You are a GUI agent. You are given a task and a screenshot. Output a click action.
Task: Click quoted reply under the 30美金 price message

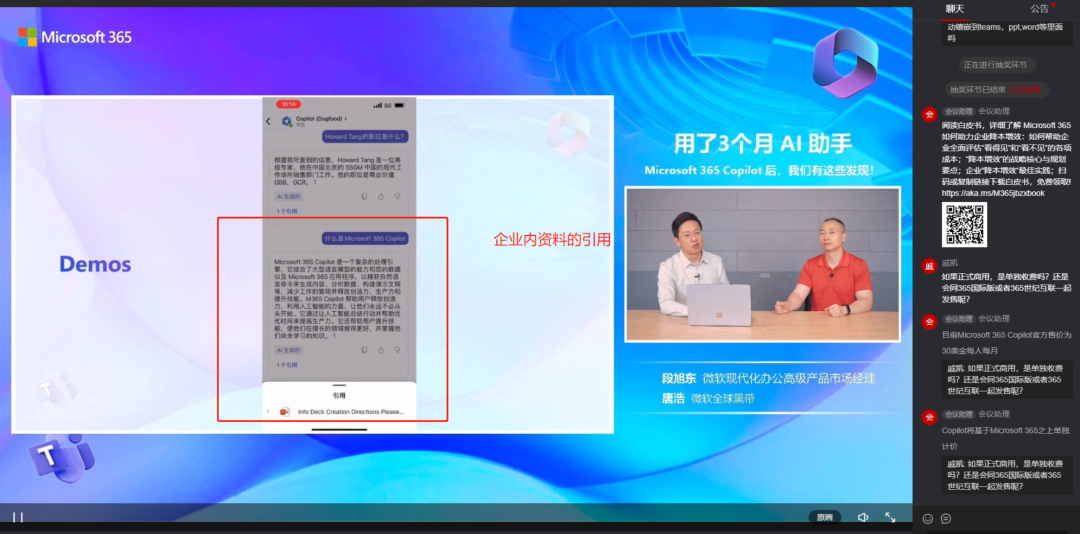click(1007, 379)
